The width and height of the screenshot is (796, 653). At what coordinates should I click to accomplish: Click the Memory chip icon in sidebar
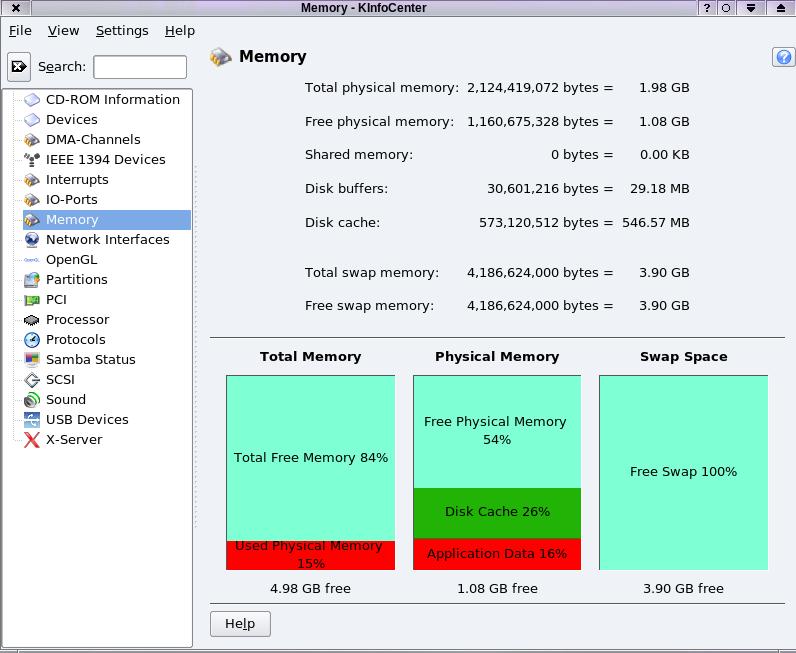[x=31, y=220]
